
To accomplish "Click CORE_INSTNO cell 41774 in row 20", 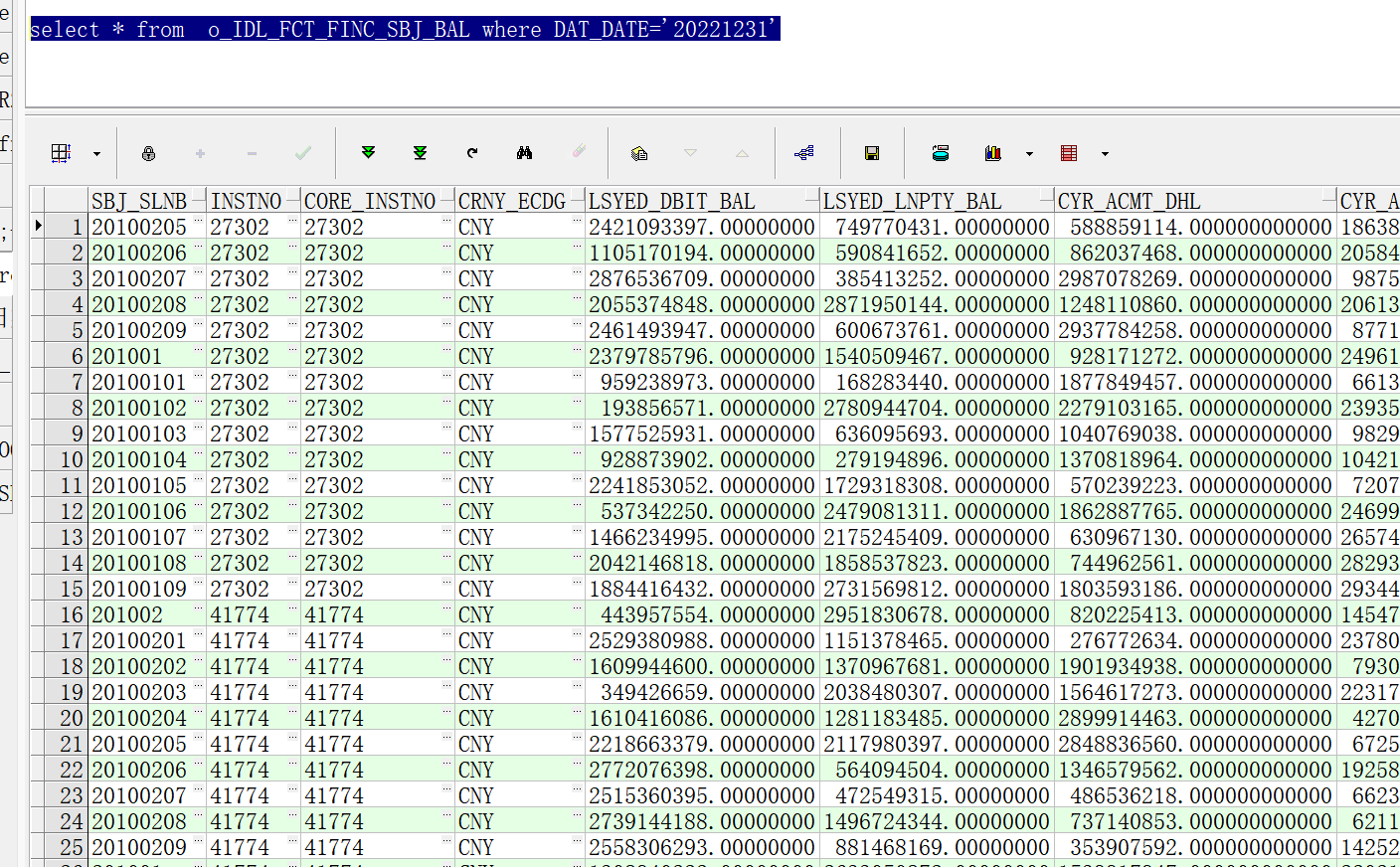I will click(x=378, y=718).
